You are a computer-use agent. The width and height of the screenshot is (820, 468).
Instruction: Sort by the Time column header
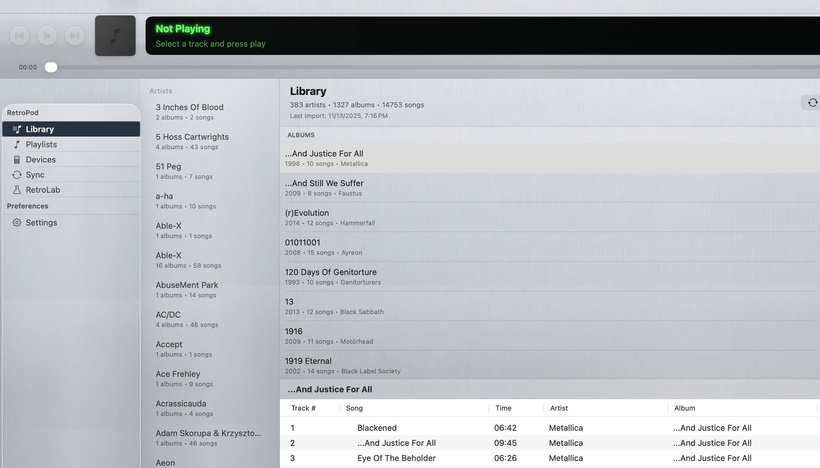(x=503, y=408)
